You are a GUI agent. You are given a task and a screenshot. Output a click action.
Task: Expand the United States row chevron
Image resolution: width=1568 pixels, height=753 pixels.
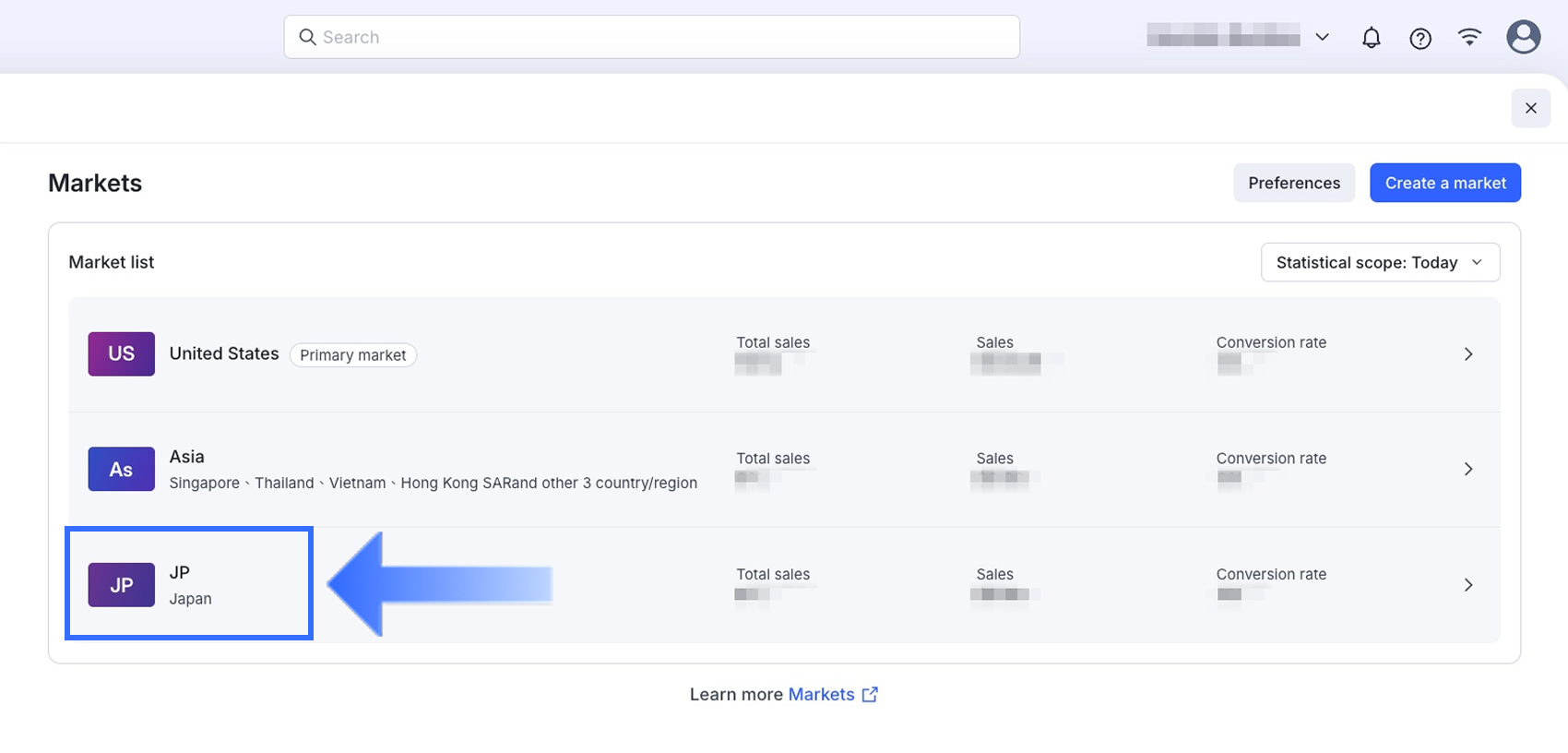coord(1468,354)
